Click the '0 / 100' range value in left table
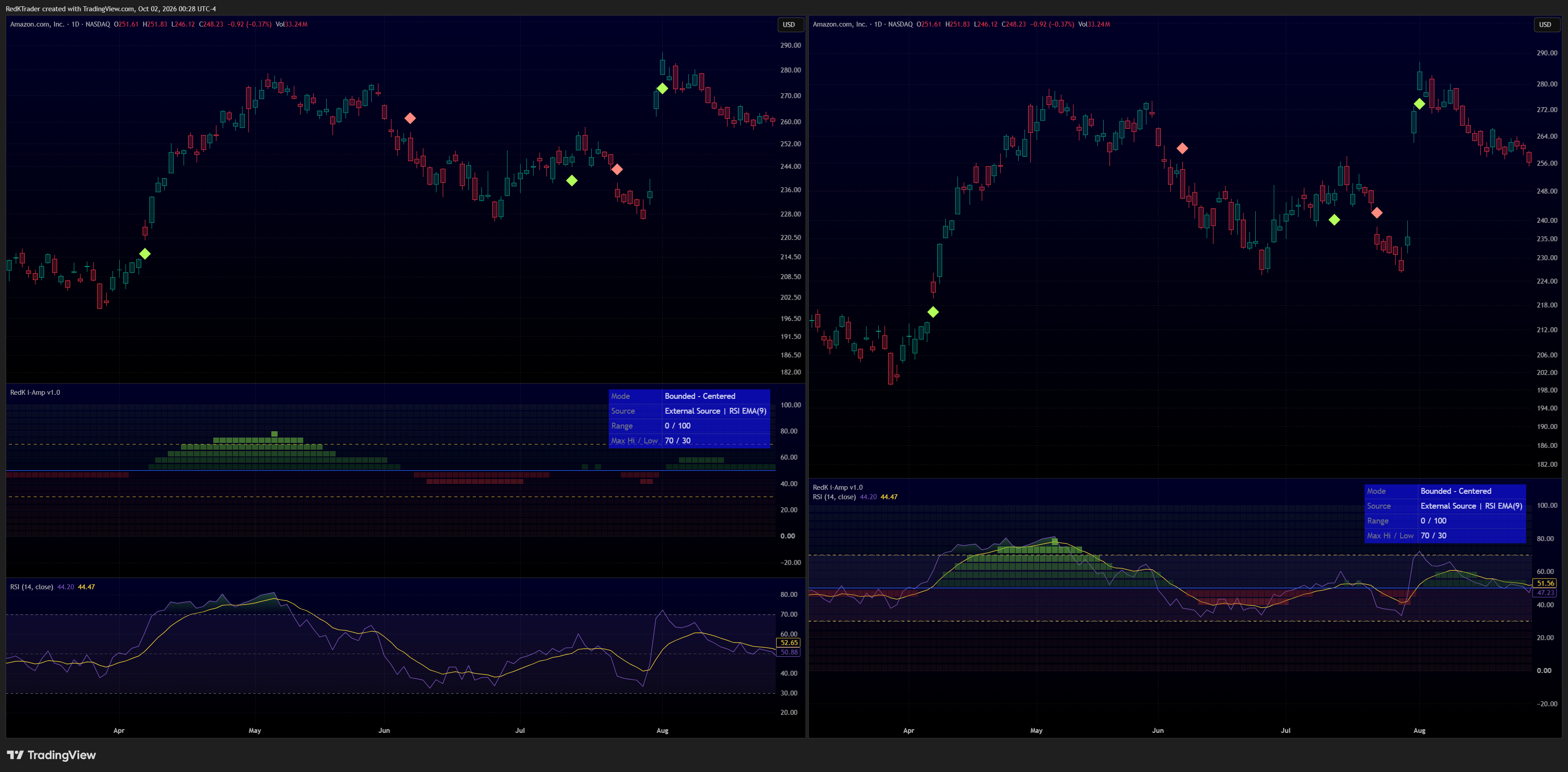Image resolution: width=1568 pixels, height=772 pixels. 678,425
